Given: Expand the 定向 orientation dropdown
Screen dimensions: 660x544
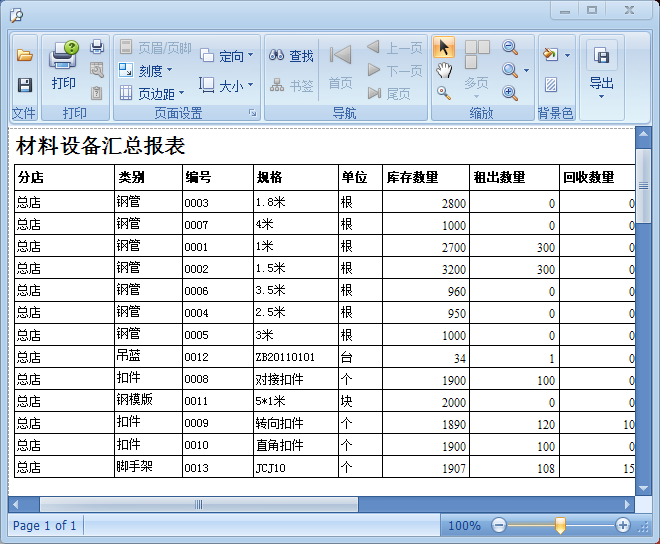Looking at the screenshot, I should pos(227,56).
